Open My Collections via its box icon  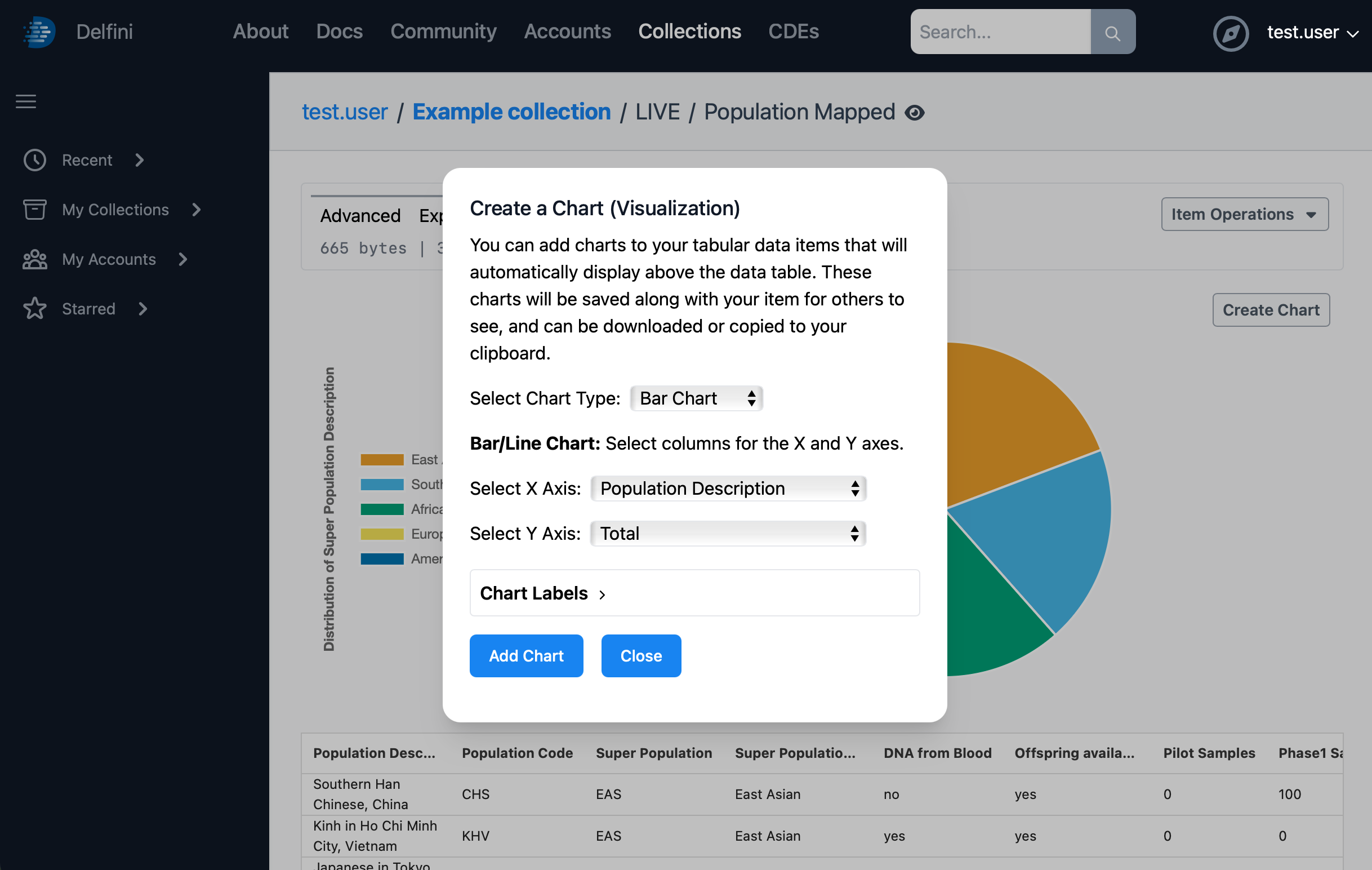click(x=35, y=210)
